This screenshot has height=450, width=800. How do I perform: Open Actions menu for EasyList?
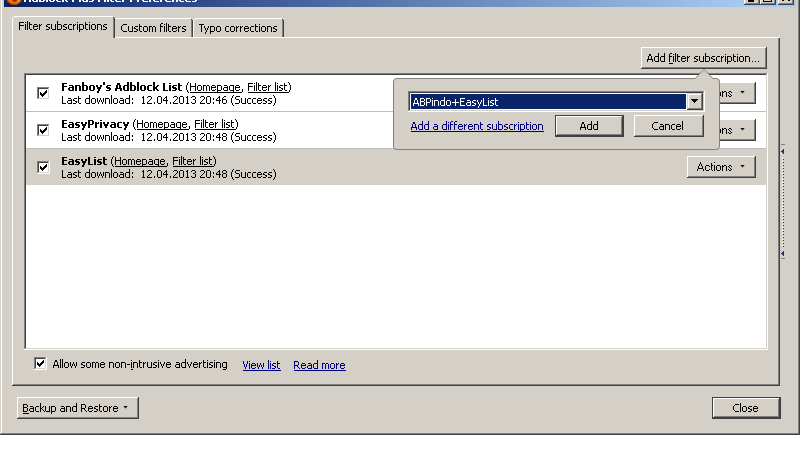[721, 167]
